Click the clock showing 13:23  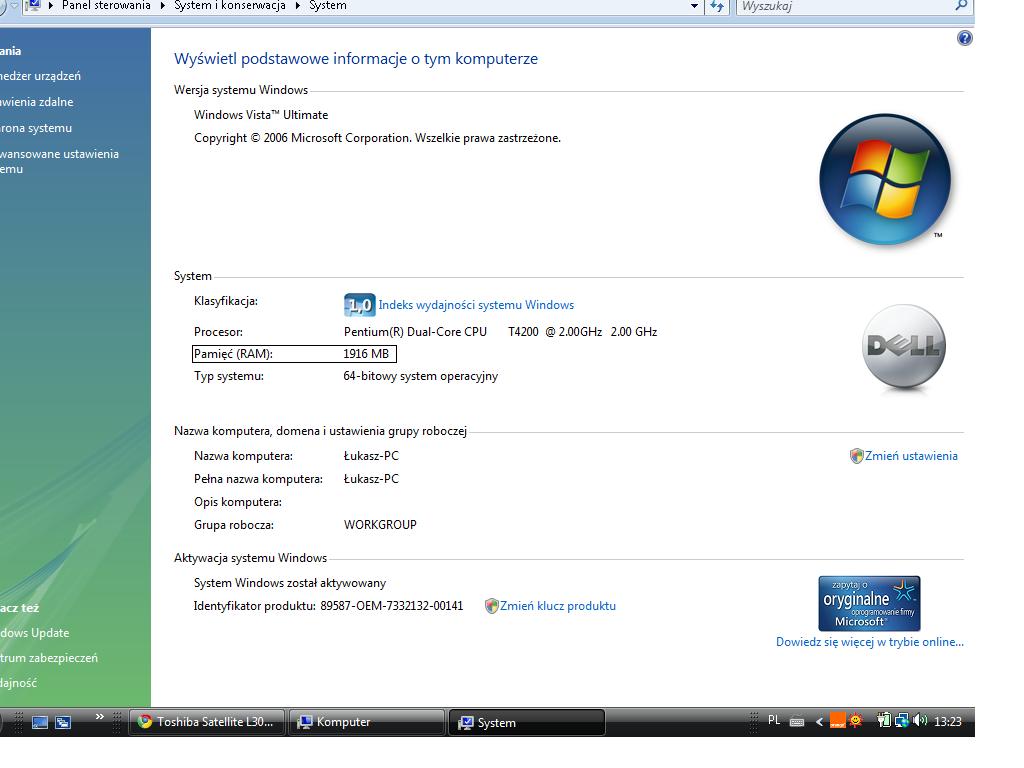948,722
